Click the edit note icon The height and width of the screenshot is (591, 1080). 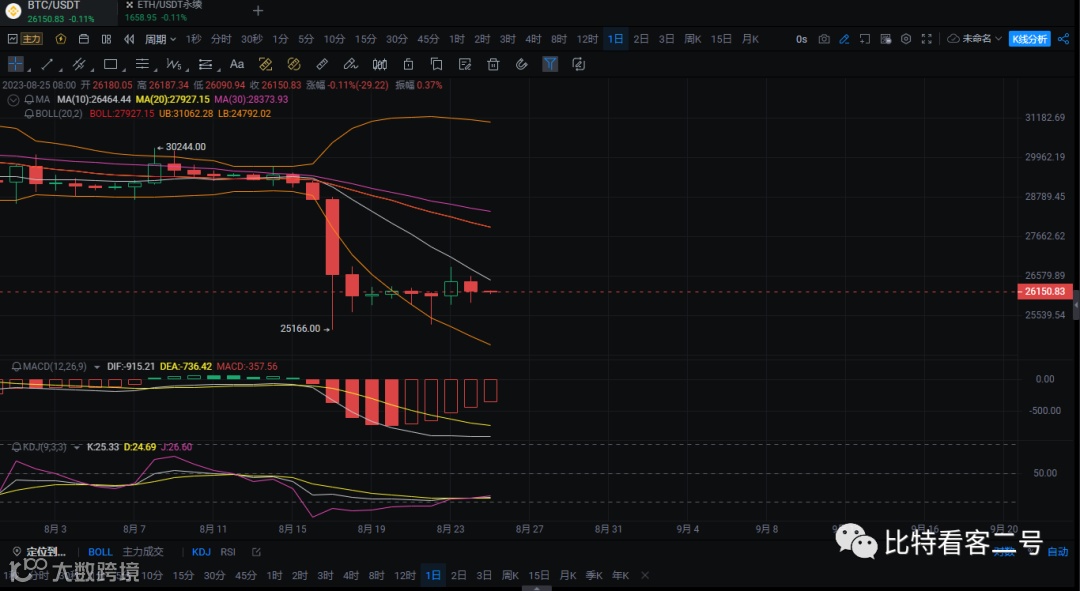465,65
